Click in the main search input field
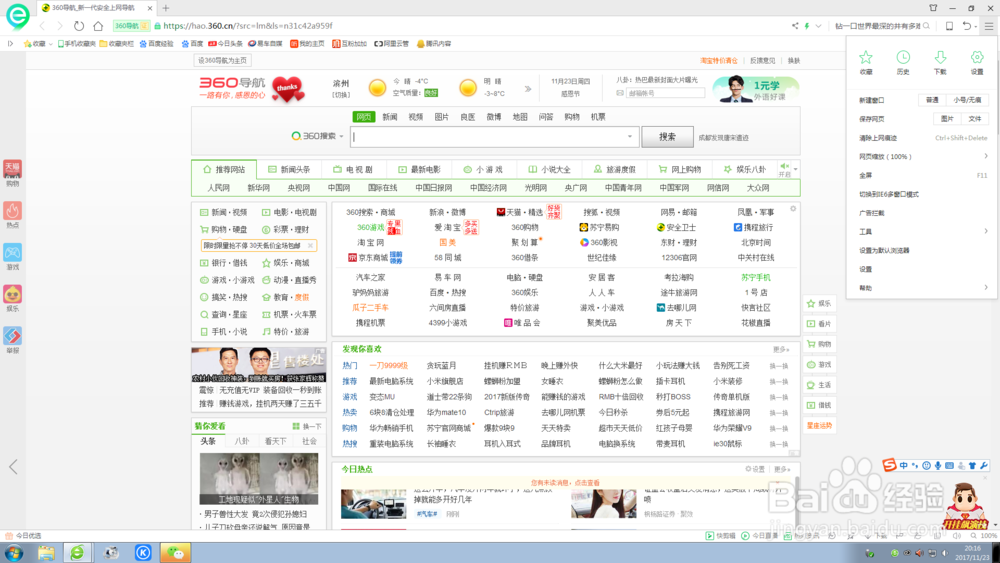Image resolution: width=1000 pixels, height=563 pixels. 487,136
